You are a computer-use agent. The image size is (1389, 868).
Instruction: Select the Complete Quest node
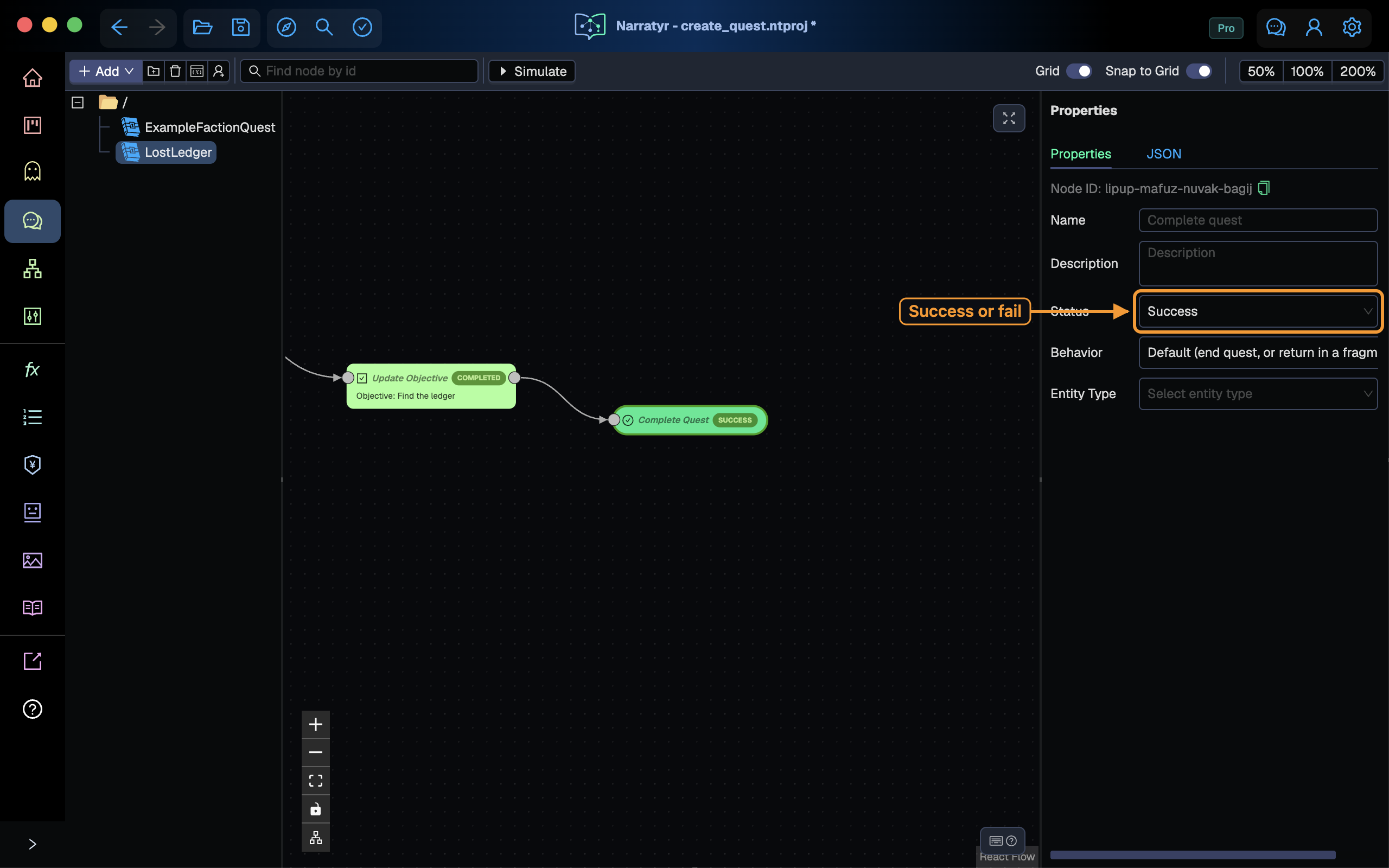coord(690,420)
